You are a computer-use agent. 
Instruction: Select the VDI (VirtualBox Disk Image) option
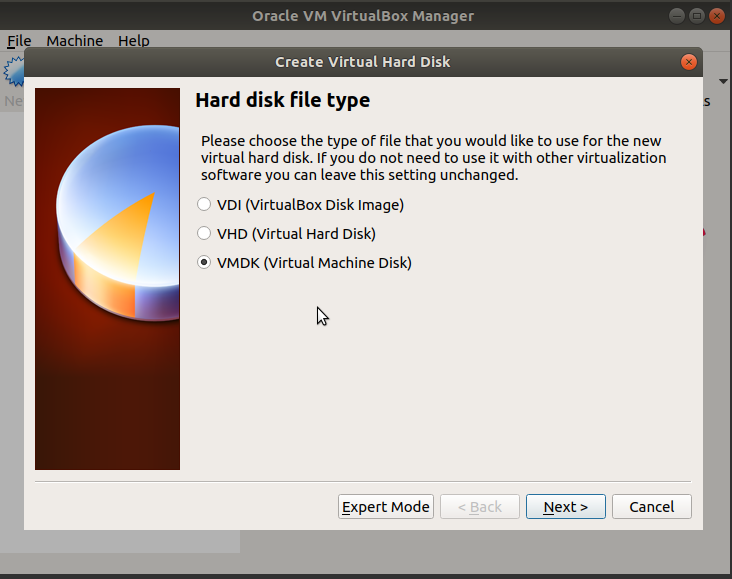(x=205, y=205)
